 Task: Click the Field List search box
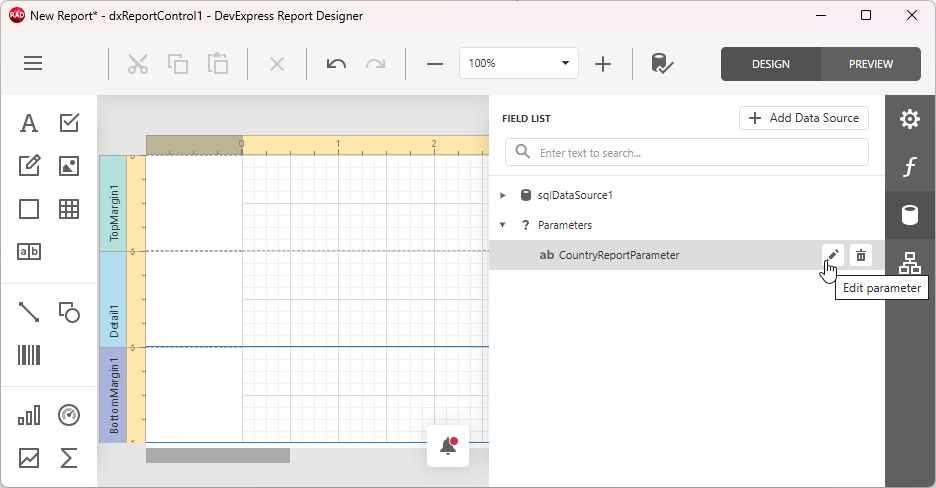click(x=686, y=153)
